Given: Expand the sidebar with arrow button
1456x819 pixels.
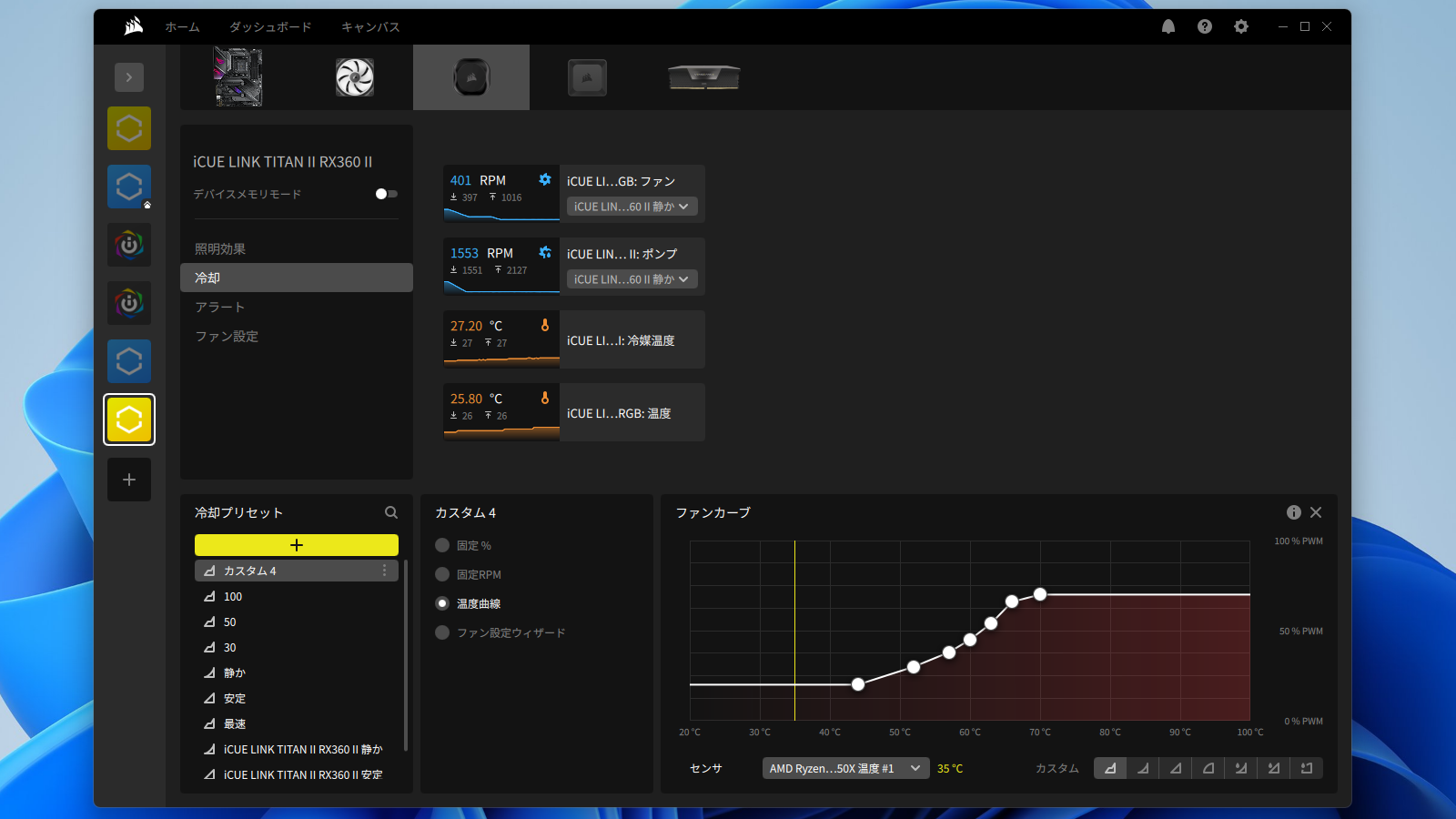Looking at the screenshot, I should pyautogui.click(x=129, y=77).
